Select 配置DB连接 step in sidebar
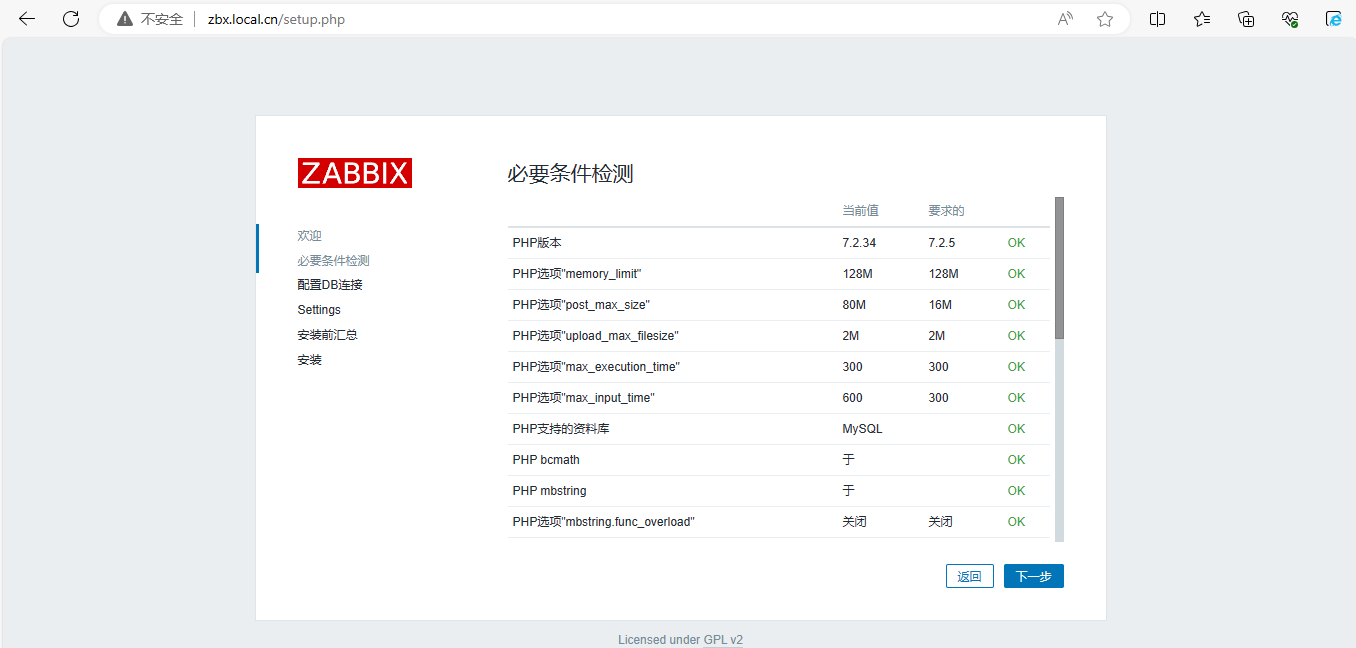 [329, 285]
